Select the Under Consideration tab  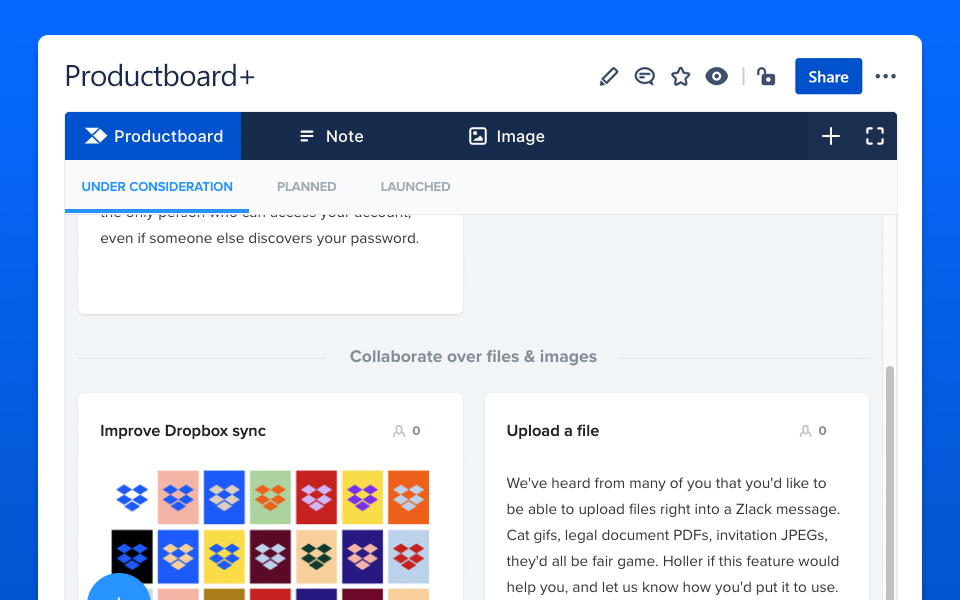pos(157,187)
